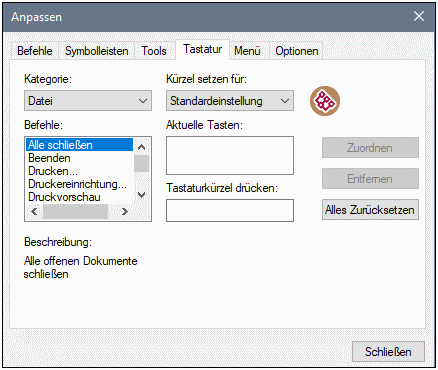Click the Alles Zurücksetzen button
The image size is (438, 370).
pyautogui.click(x=370, y=210)
